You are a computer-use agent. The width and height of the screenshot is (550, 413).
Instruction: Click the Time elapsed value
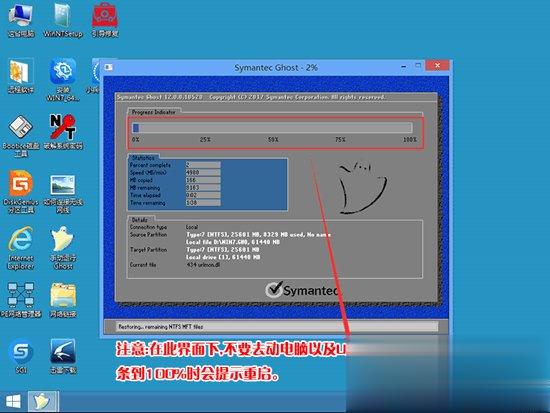pyautogui.click(x=203, y=195)
